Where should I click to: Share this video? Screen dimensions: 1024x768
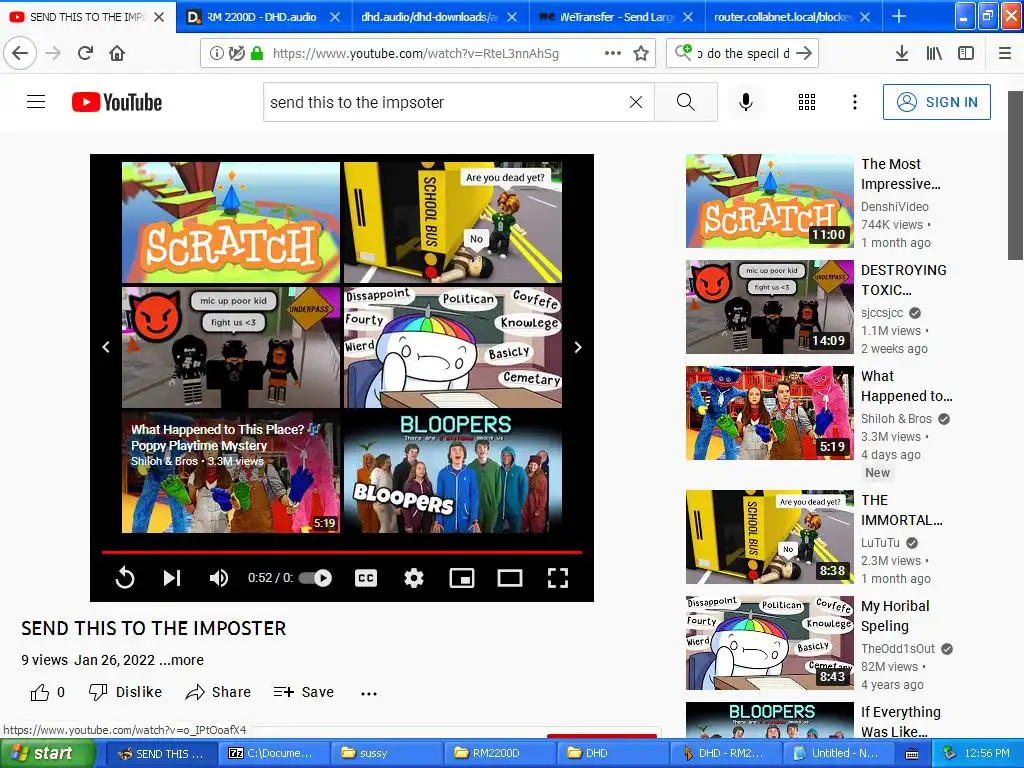tap(218, 692)
